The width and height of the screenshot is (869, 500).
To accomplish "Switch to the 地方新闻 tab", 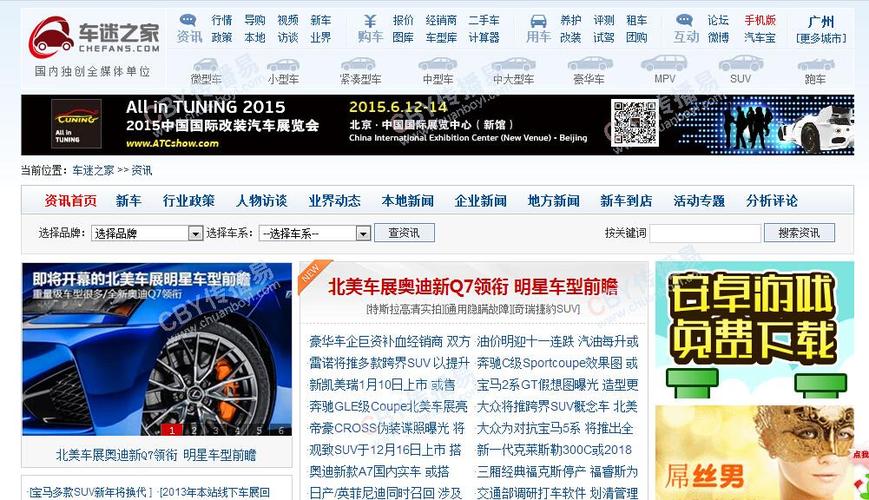I will click(554, 201).
